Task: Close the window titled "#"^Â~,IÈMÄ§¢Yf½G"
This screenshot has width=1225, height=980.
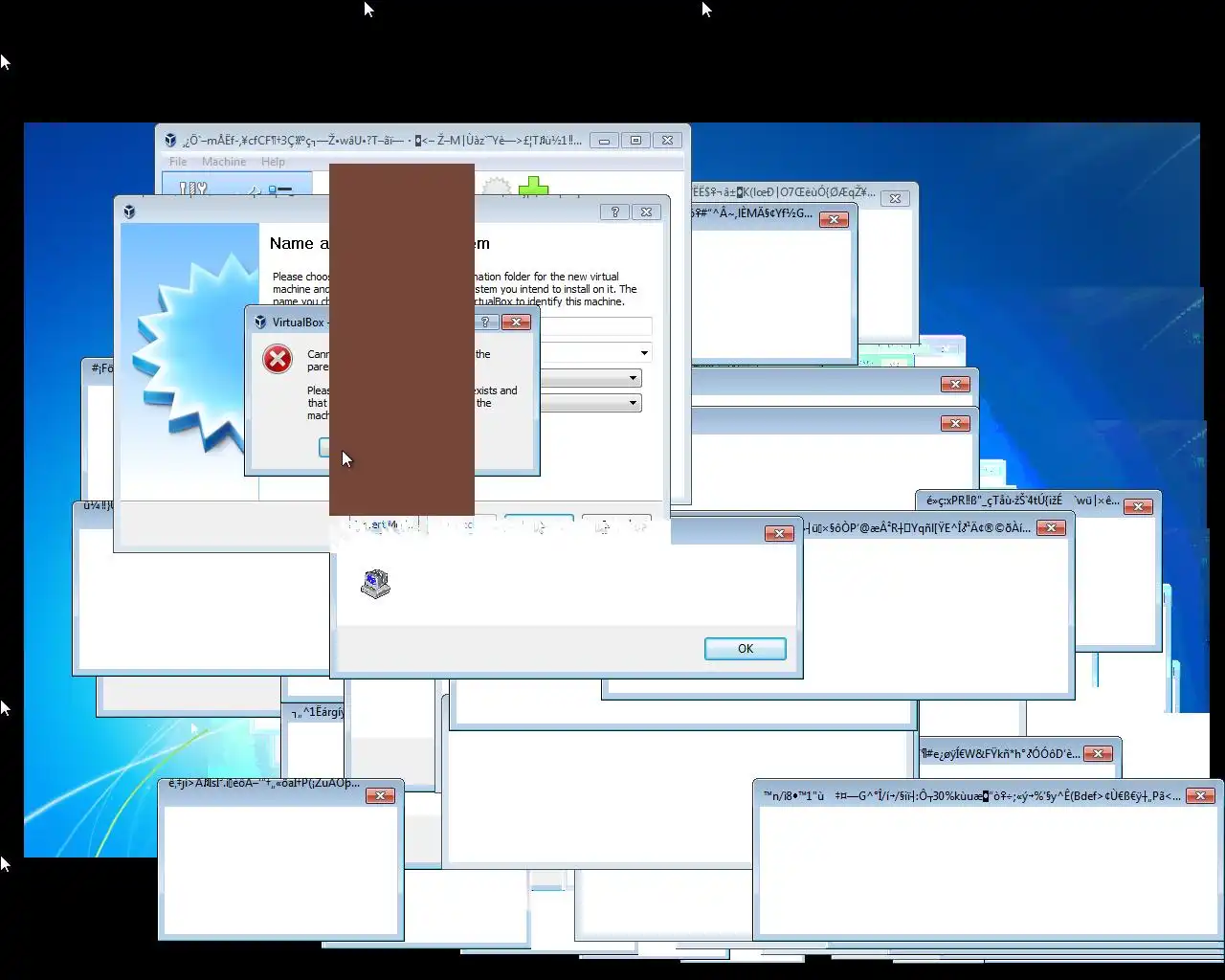Action: point(834,219)
